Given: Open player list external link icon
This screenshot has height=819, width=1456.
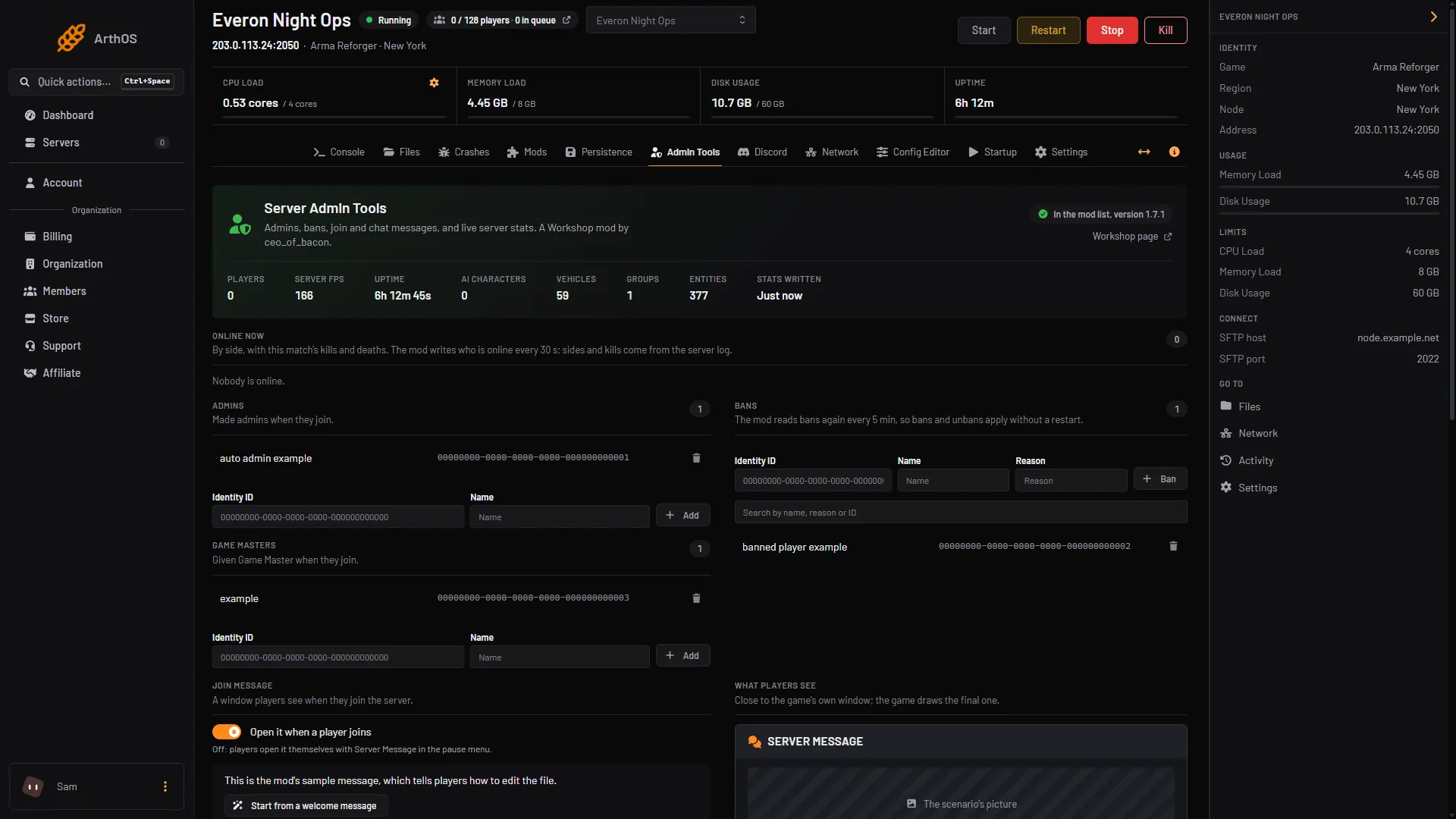Looking at the screenshot, I should point(566,20).
